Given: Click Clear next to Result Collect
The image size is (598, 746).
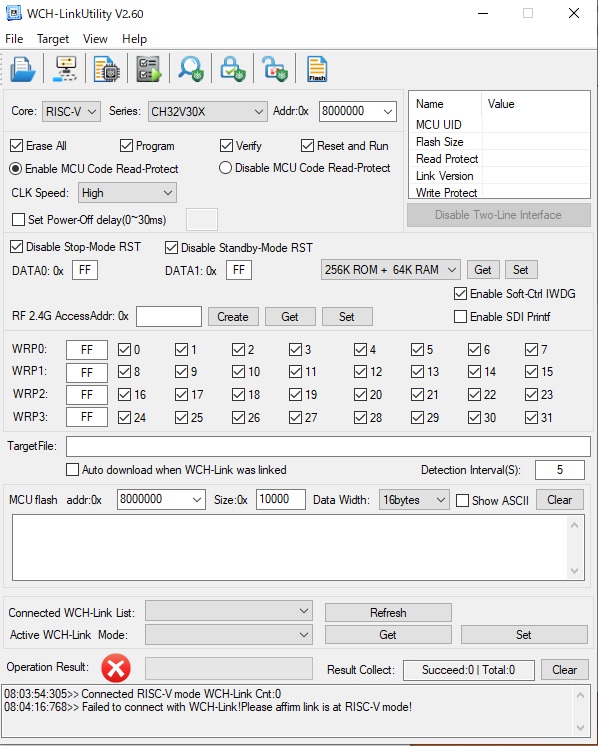Looking at the screenshot, I should 565,670.
